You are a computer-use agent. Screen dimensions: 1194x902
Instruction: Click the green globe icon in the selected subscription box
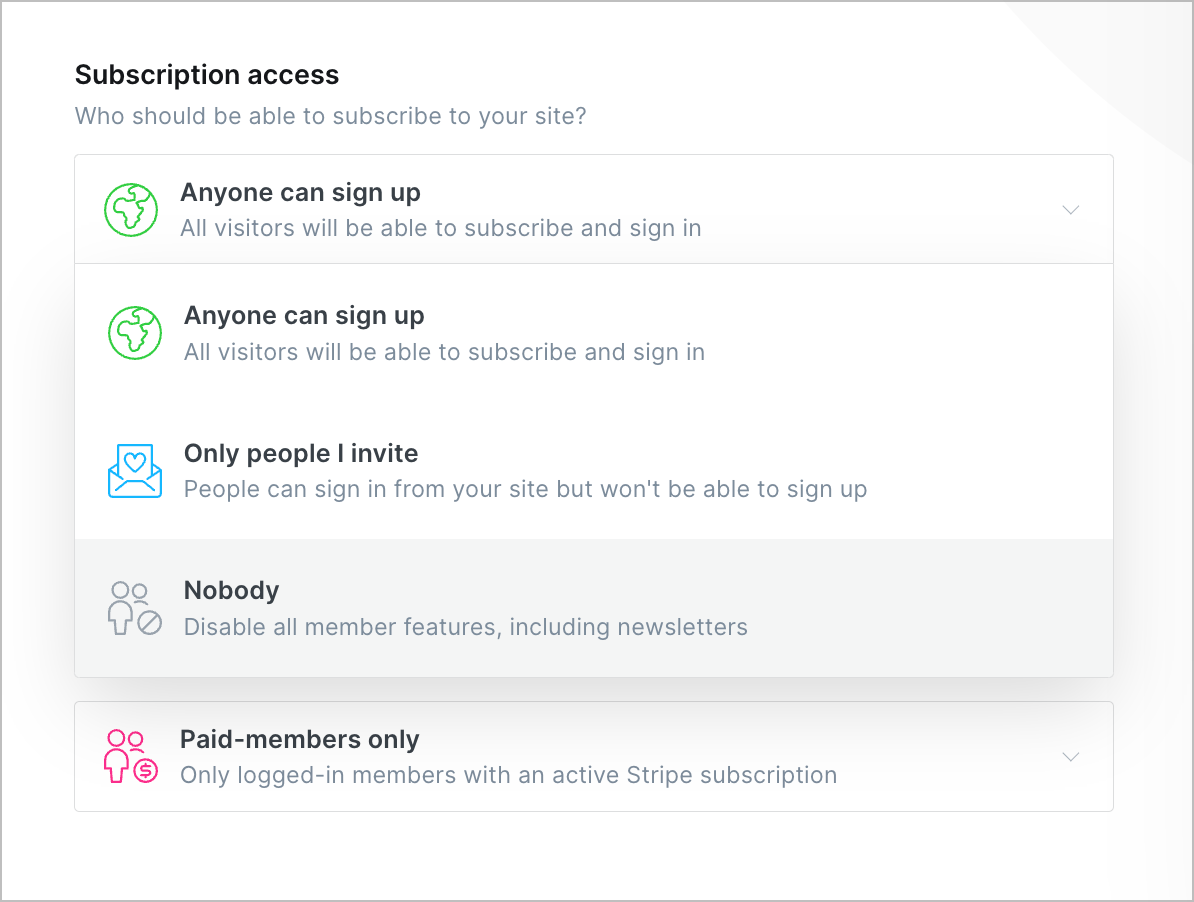pyautogui.click(x=131, y=210)
